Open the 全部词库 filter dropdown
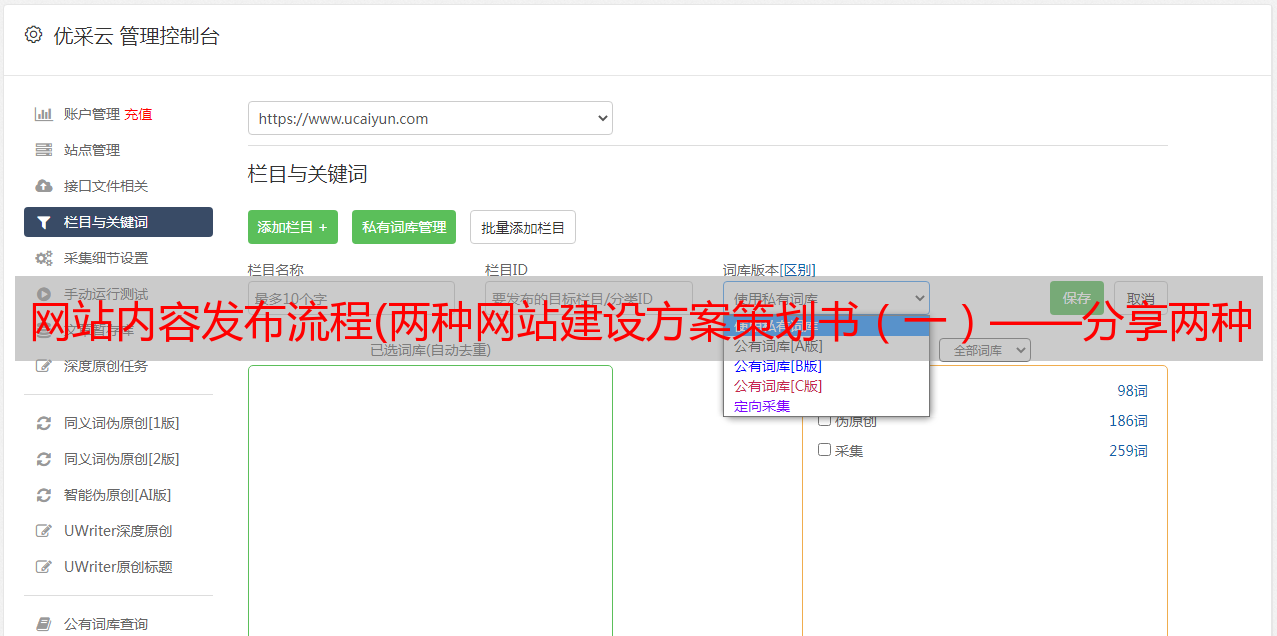Screen dimensions: 1277x636 tap(984, 350)
